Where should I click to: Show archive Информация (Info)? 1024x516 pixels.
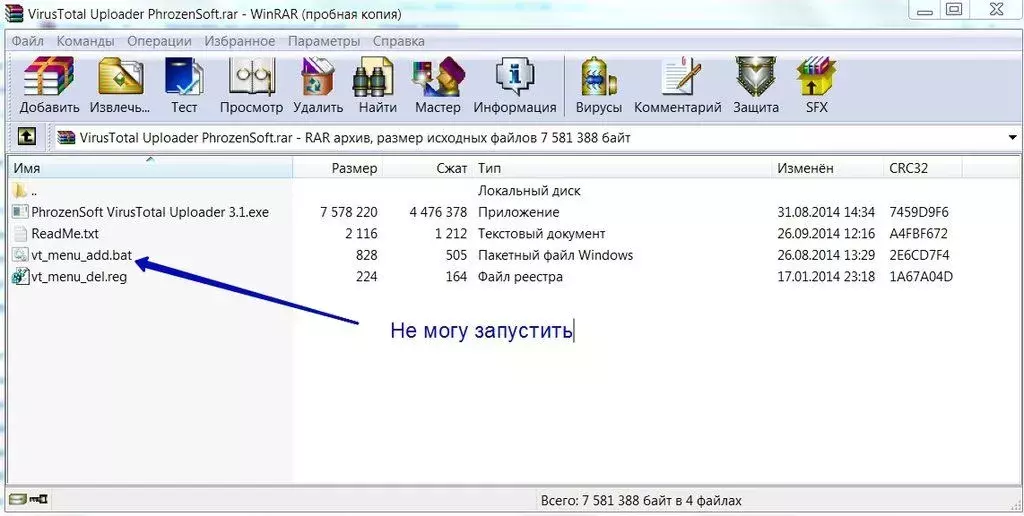click(515, 77)
